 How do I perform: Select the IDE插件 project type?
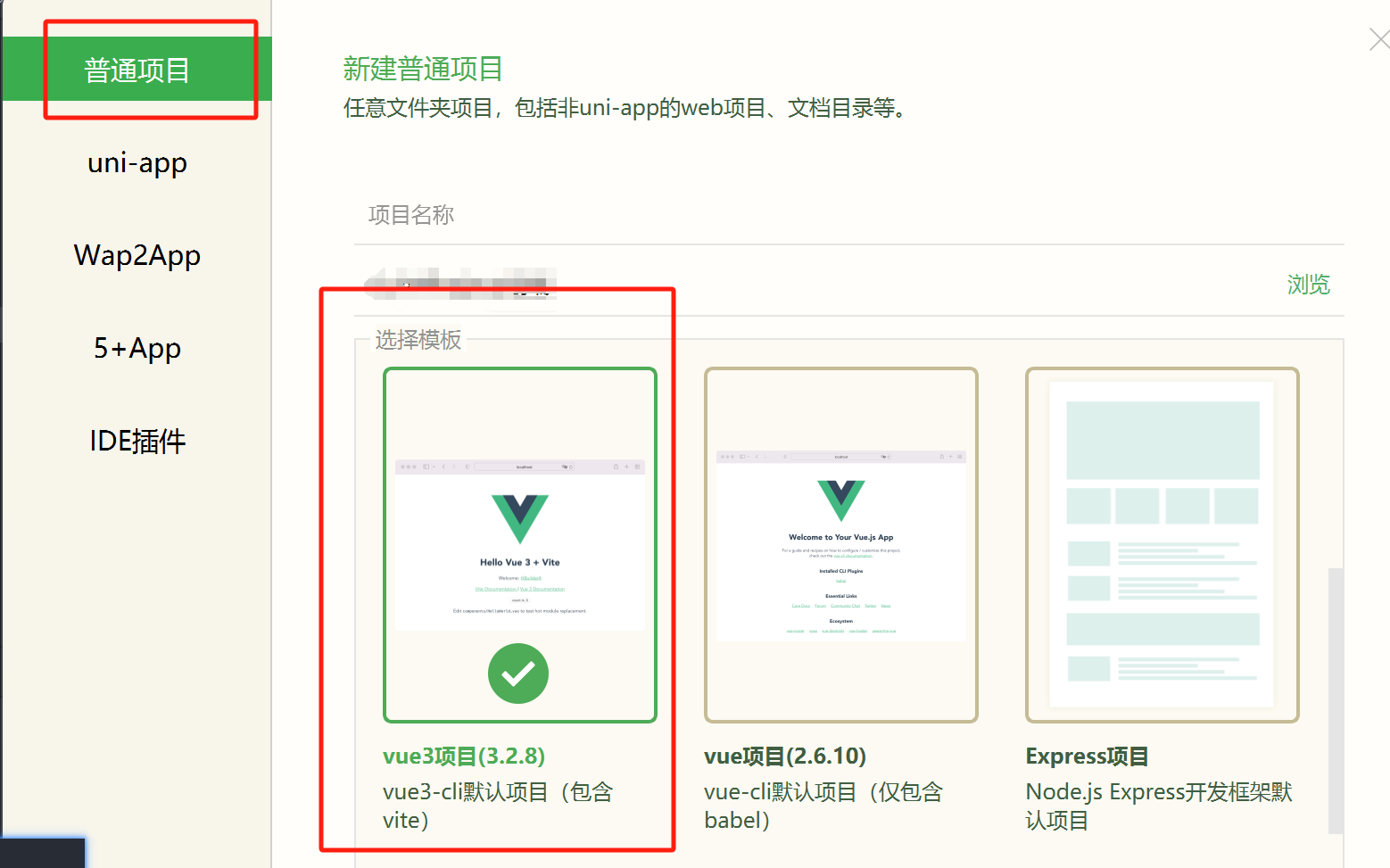[137, 442]
